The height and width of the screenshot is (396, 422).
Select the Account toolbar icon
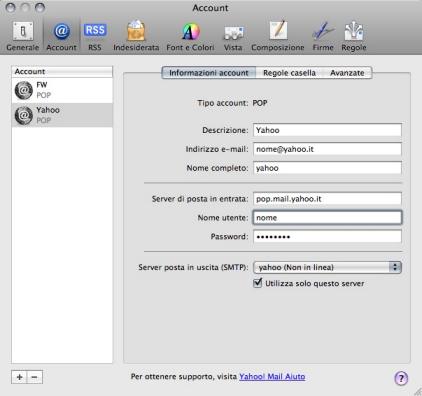click(61, 36)
